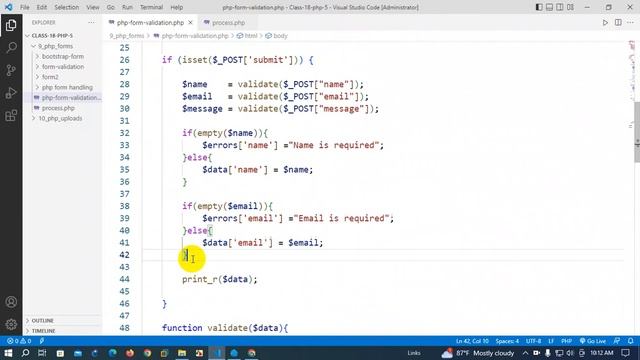
Task: Open the Selection menu
Action: 67,7
